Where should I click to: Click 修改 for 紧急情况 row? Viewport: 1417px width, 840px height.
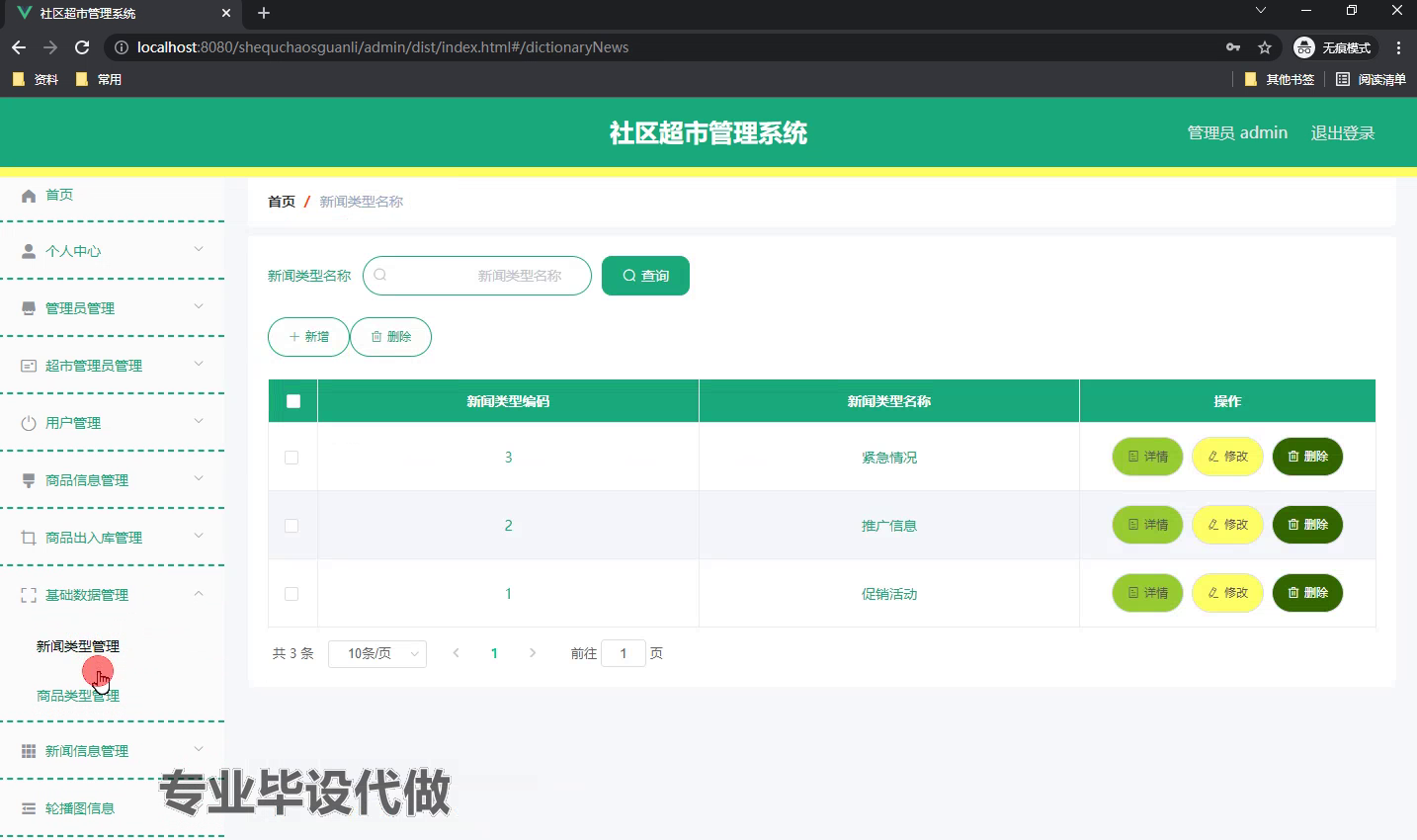pos(1227,457)
